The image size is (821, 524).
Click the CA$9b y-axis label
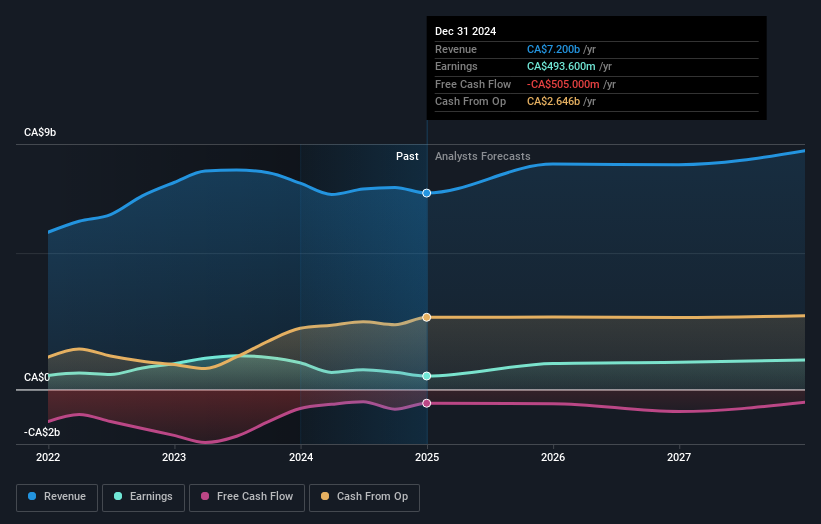(40, 132)
